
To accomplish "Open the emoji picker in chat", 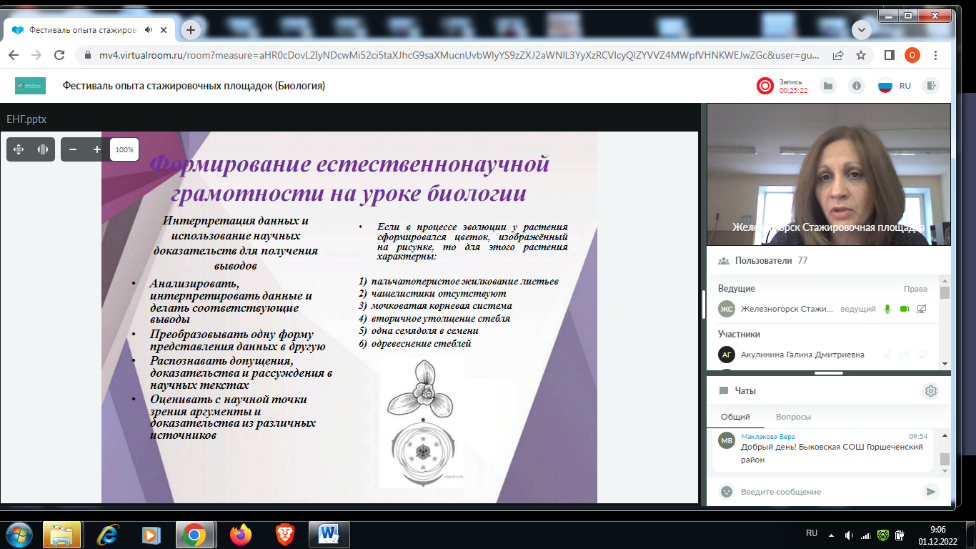I will click(726, 492).
